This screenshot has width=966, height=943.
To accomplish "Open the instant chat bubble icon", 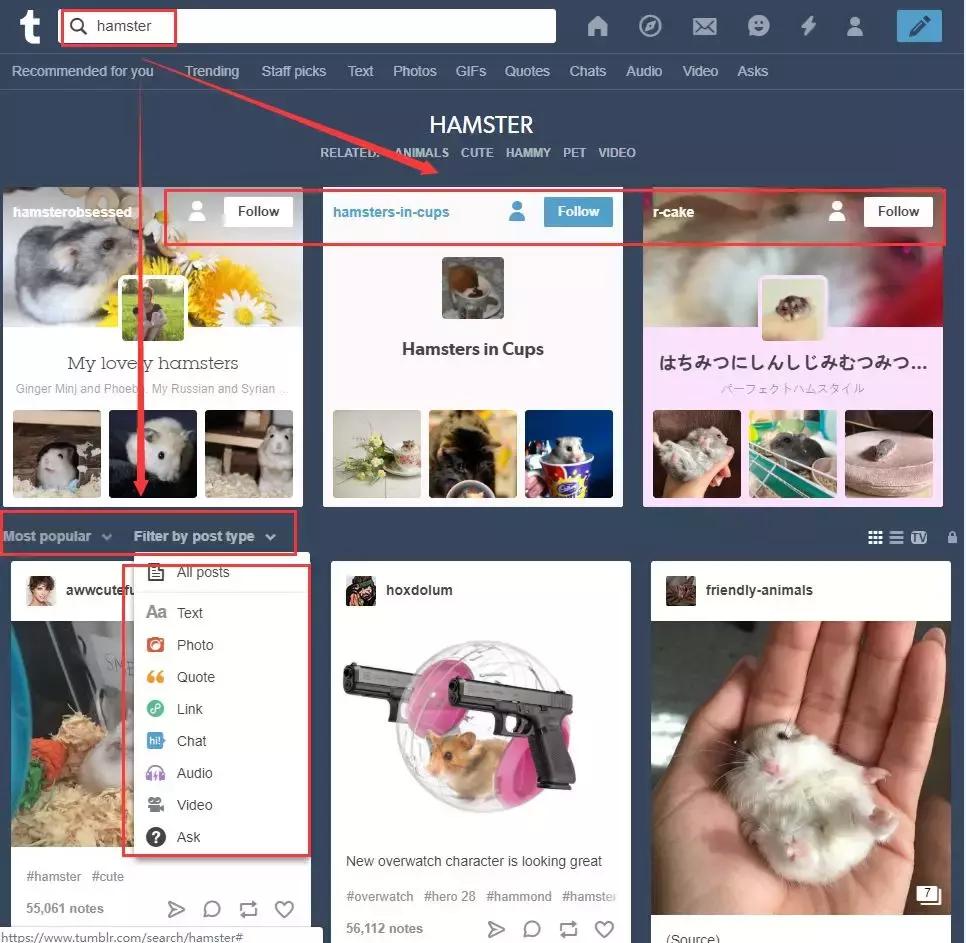I will [758, 26].
